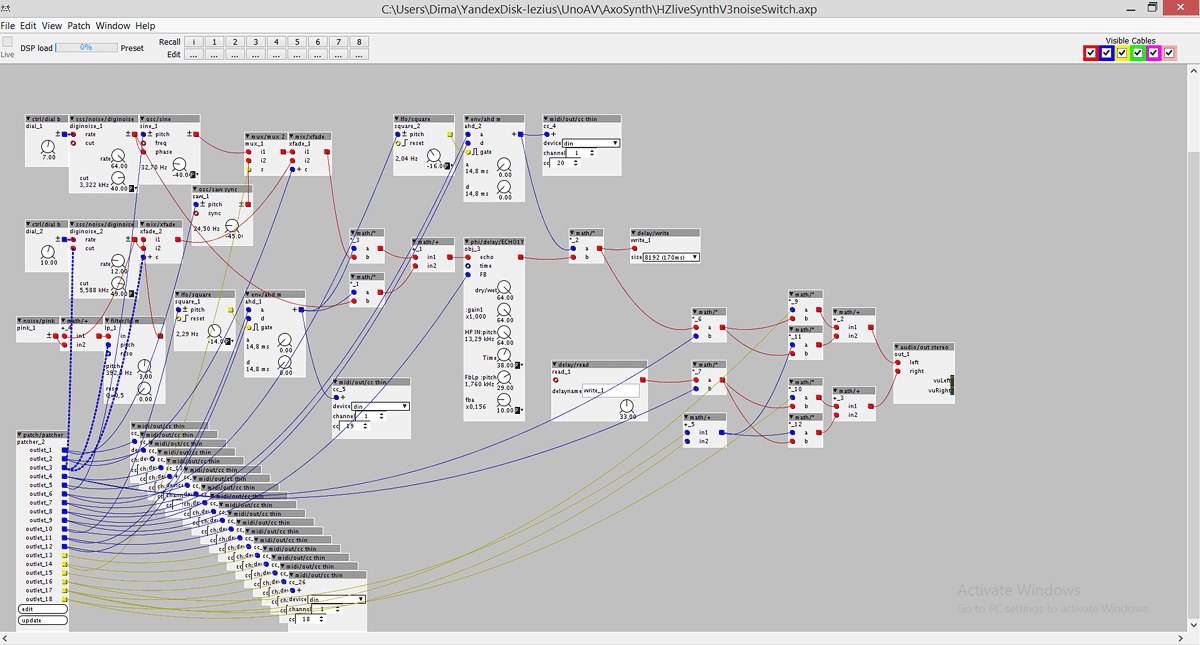This screenshot has height=645, width=1200.
Task: Open the patch/patcher header triangle menu
Action: tap(21, 435)
